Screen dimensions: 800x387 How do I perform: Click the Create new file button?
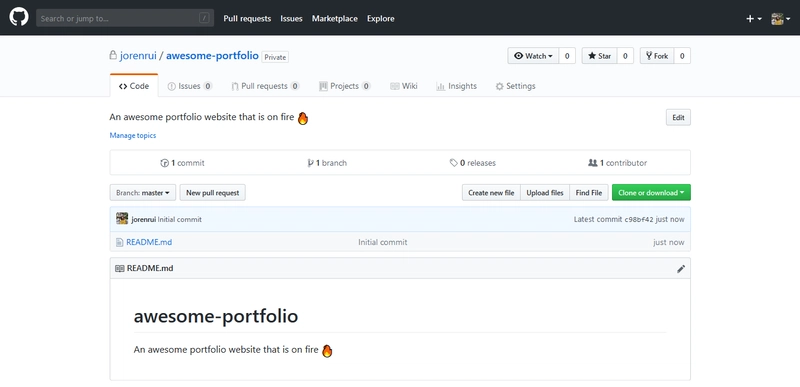pyautogui.click(x=491, y=193)
